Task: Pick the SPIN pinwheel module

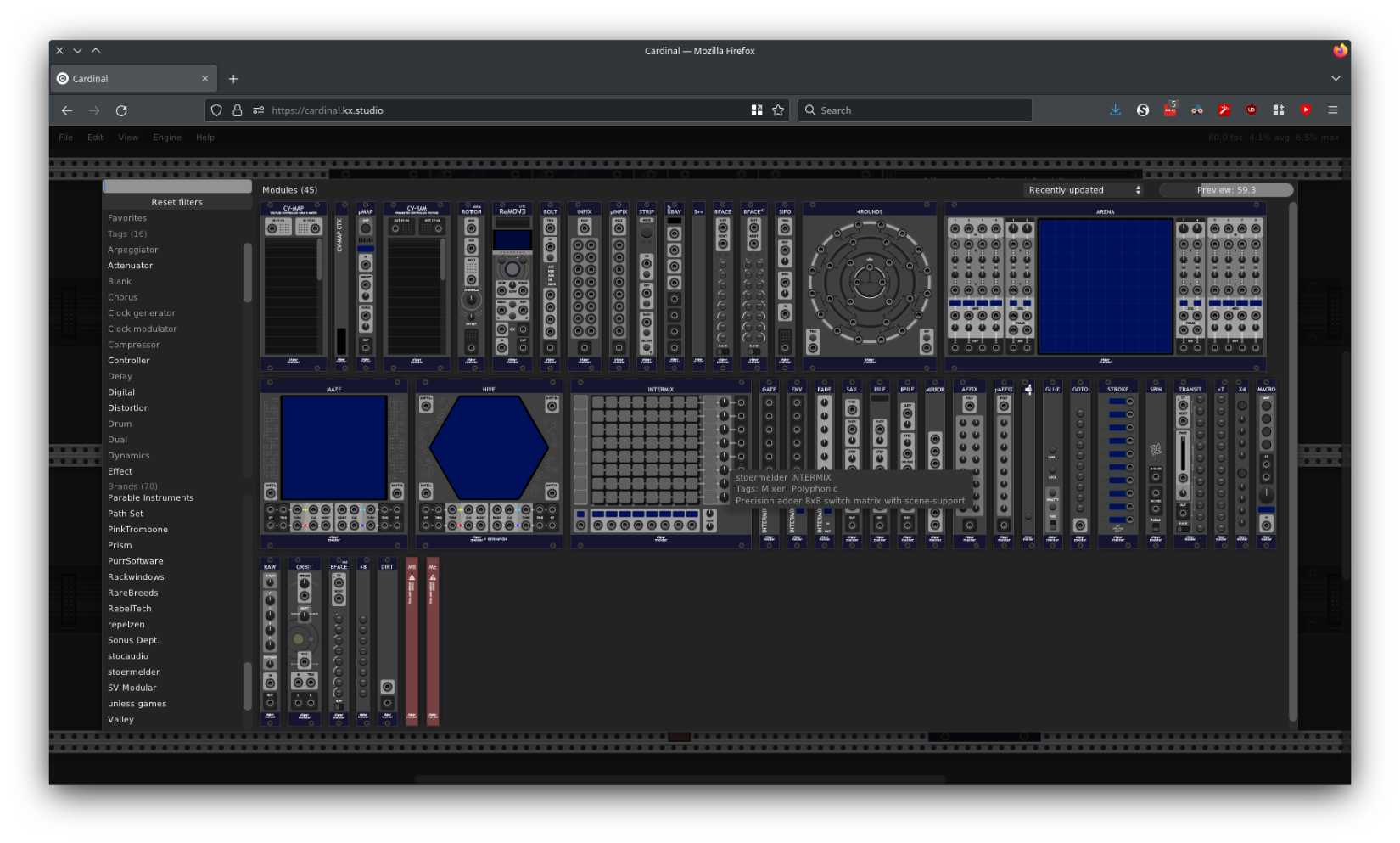Action: [1156, 464]
